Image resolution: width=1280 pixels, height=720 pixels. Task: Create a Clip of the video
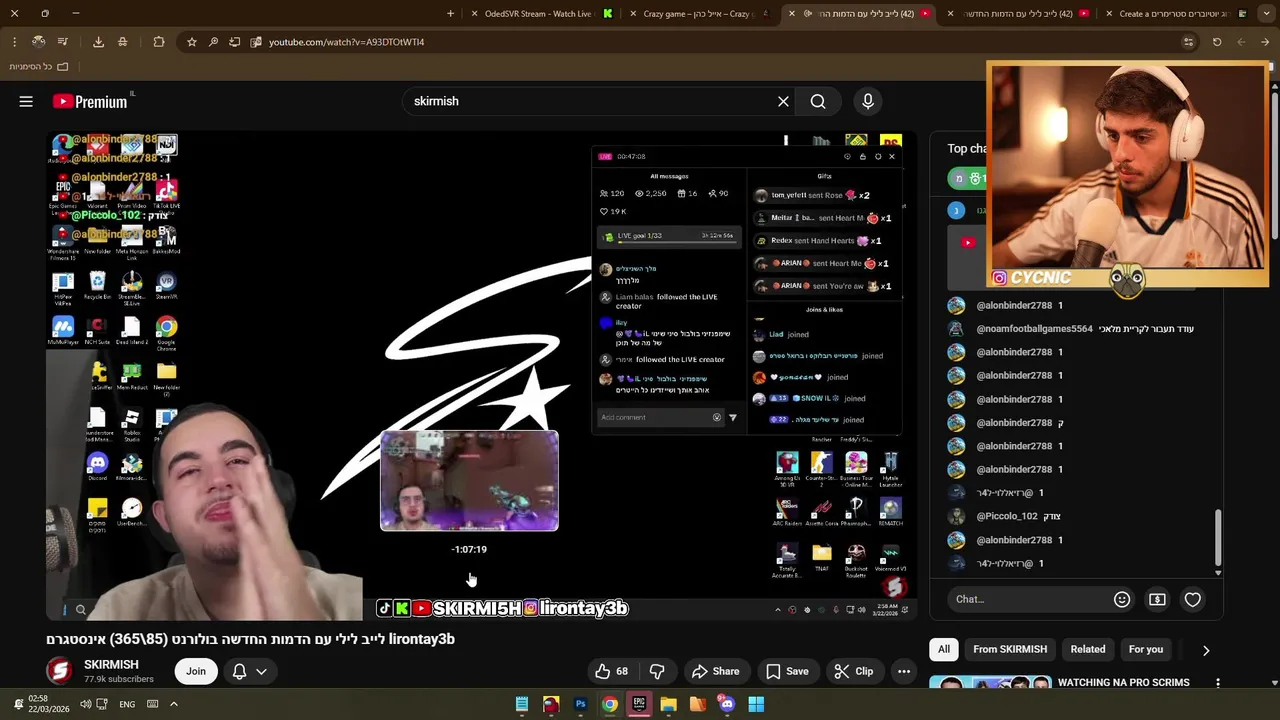pos(854,671)
